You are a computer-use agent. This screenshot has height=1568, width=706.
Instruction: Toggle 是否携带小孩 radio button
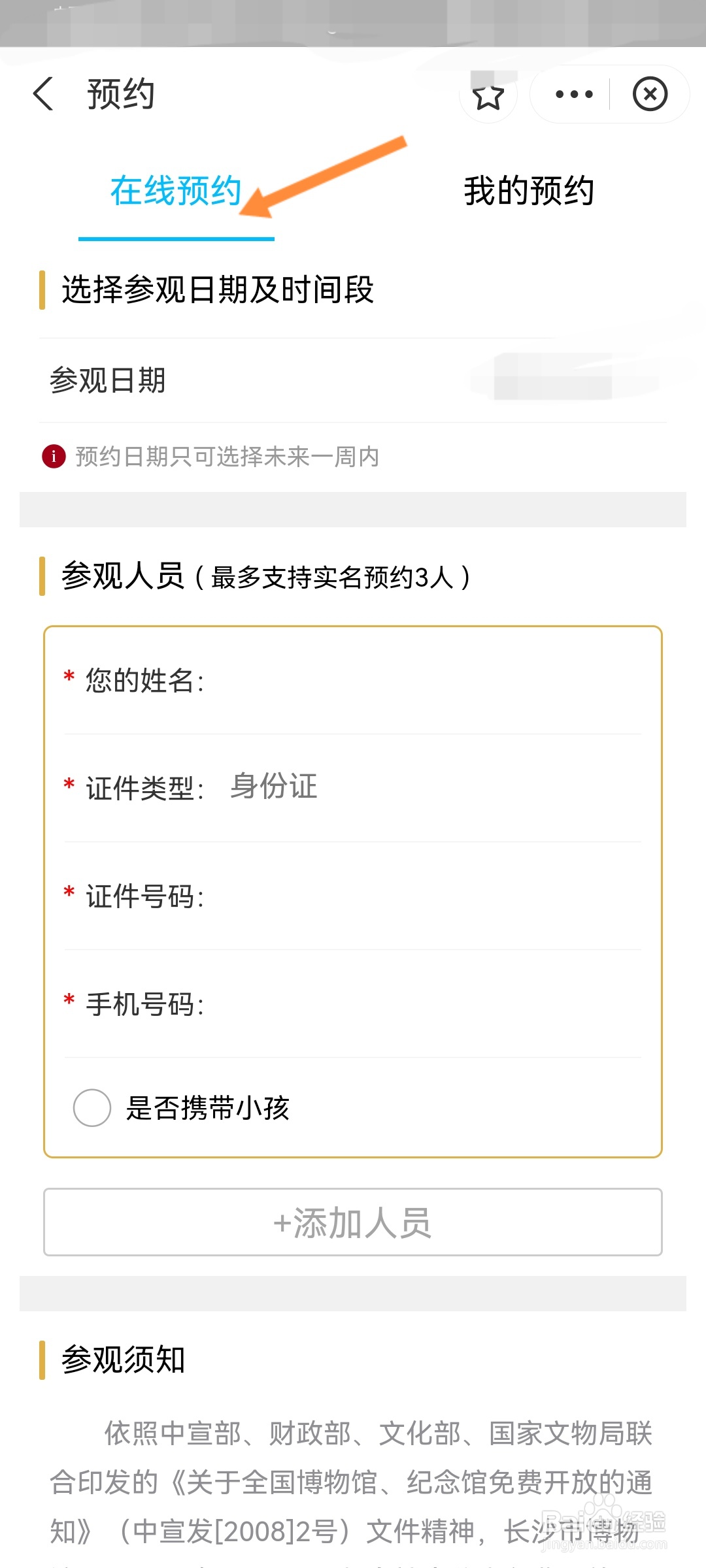tap(92, 1108)
